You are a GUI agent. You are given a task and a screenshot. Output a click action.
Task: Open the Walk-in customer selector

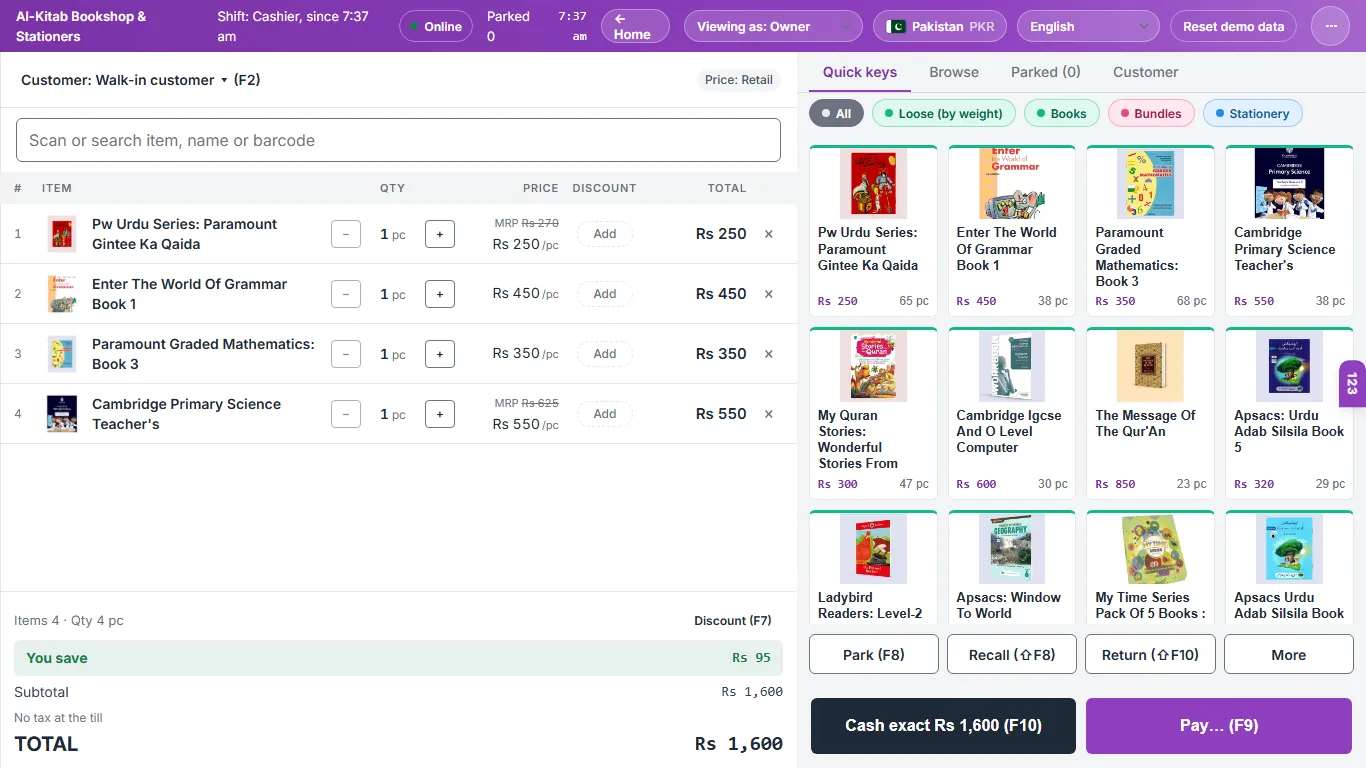coord(141,80)
